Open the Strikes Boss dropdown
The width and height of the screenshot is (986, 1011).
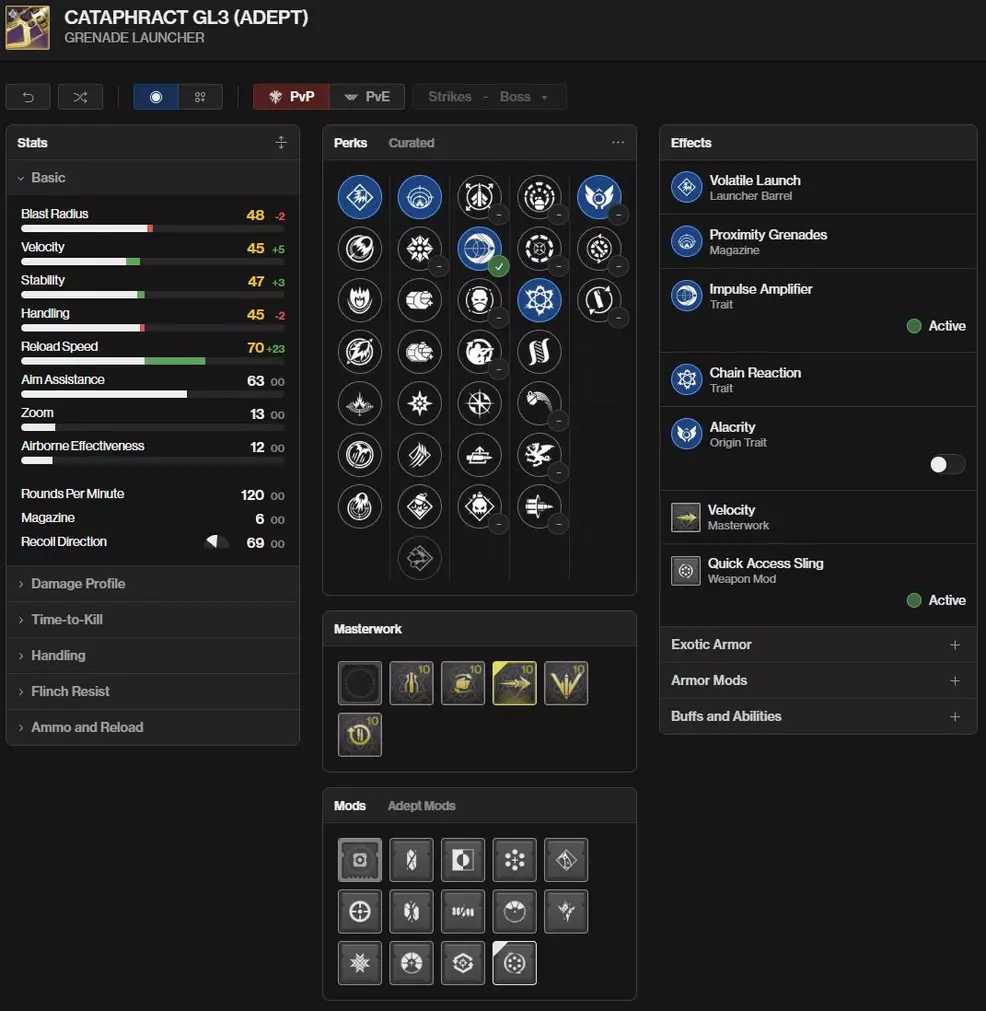(489, 97)
